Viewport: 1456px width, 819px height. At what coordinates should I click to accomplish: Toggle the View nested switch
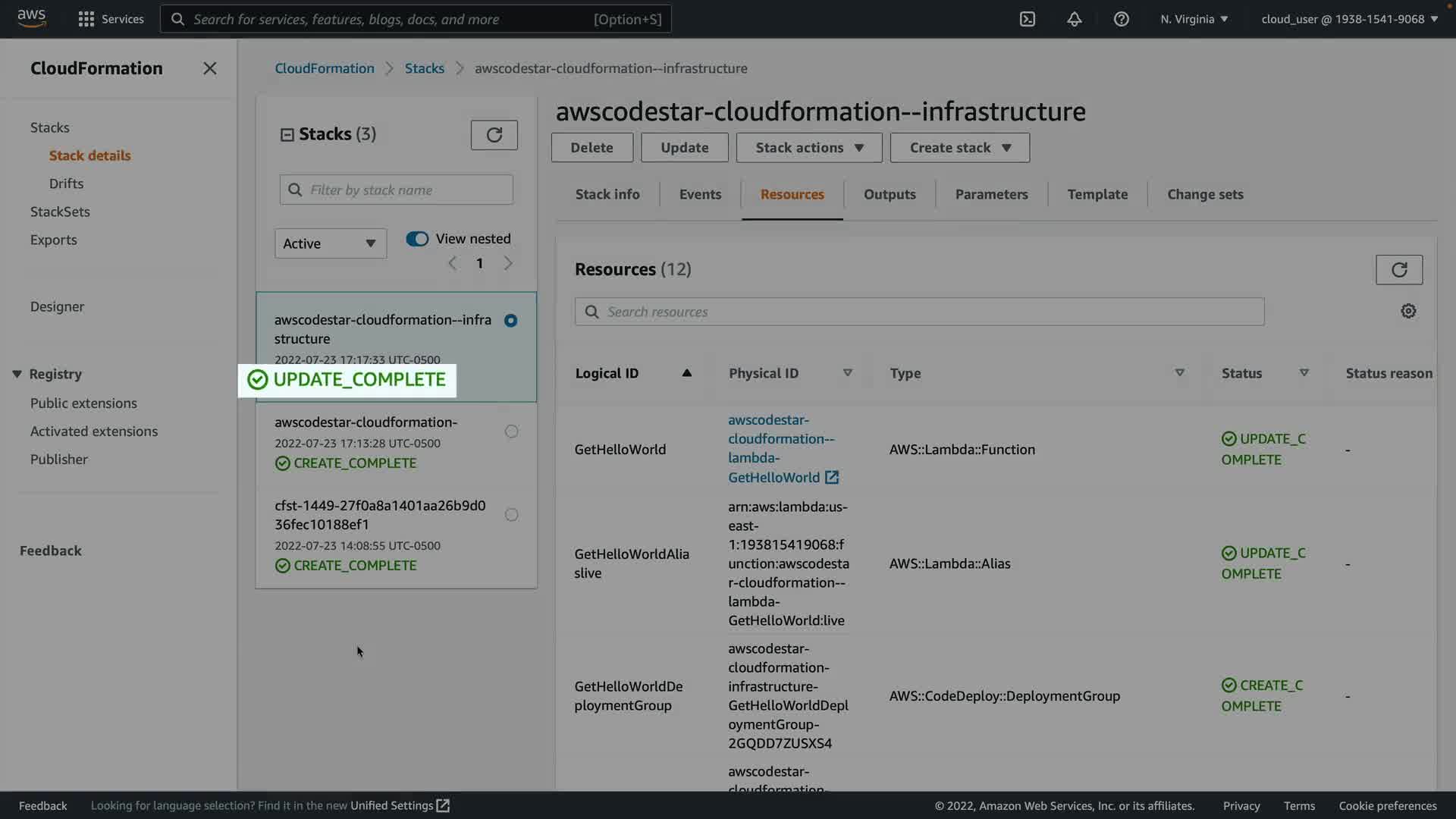417,239
